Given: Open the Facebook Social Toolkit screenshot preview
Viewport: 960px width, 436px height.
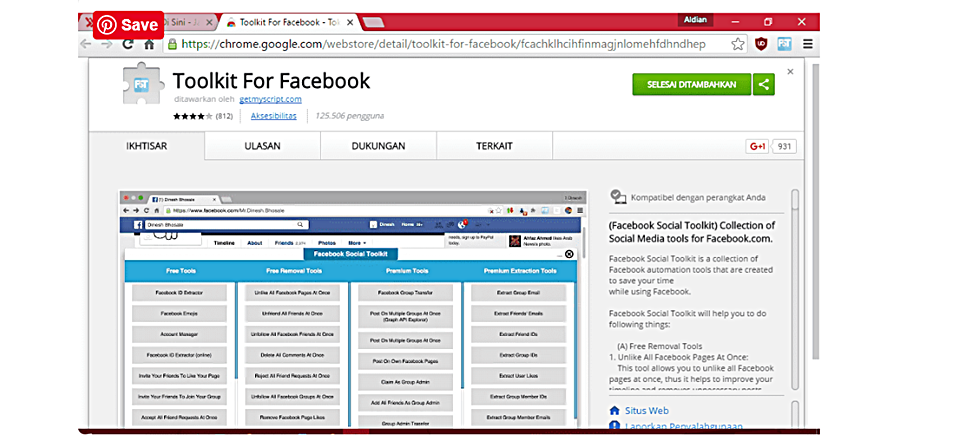Looking at the screenshot, I should [x=353, y=309].
